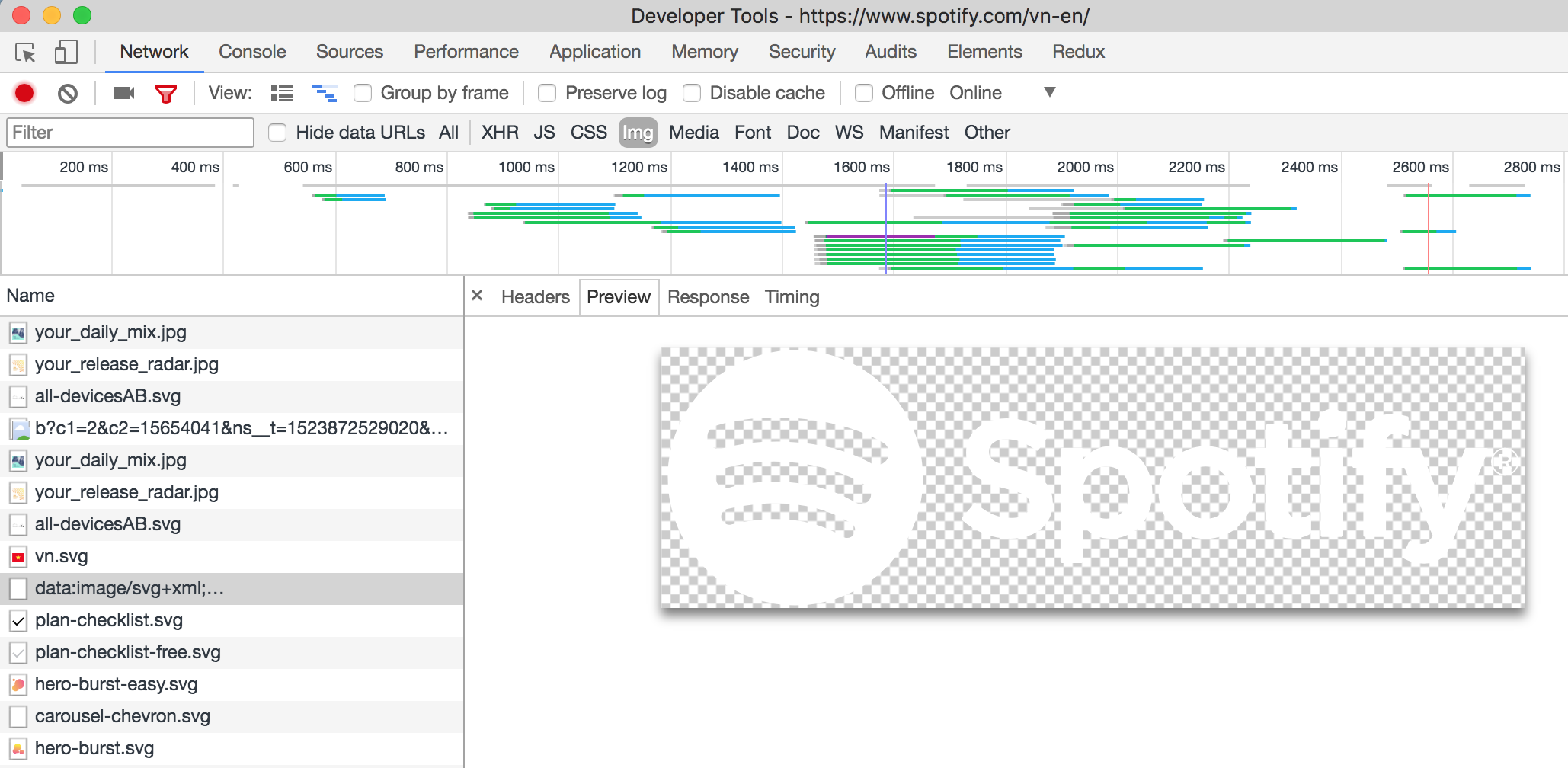
Task: Check the Disable cache option
Action: (692, 93)
